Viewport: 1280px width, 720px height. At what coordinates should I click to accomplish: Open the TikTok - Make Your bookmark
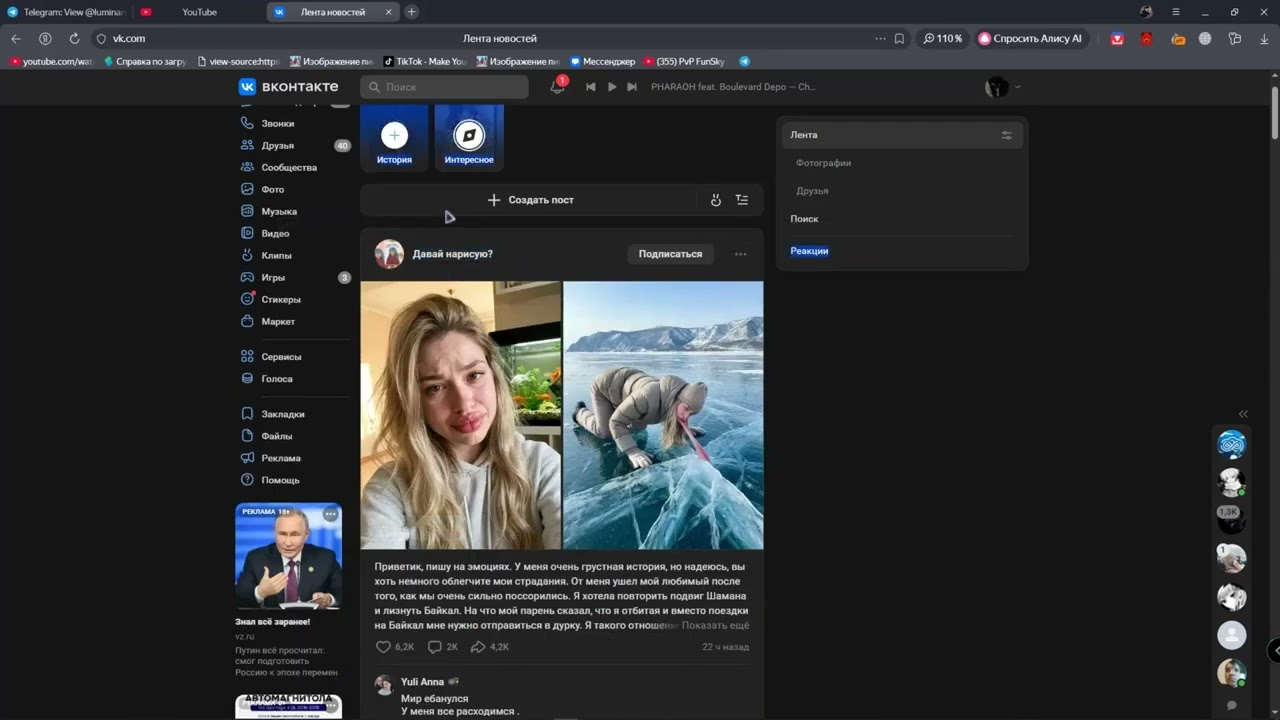[425, 61]
